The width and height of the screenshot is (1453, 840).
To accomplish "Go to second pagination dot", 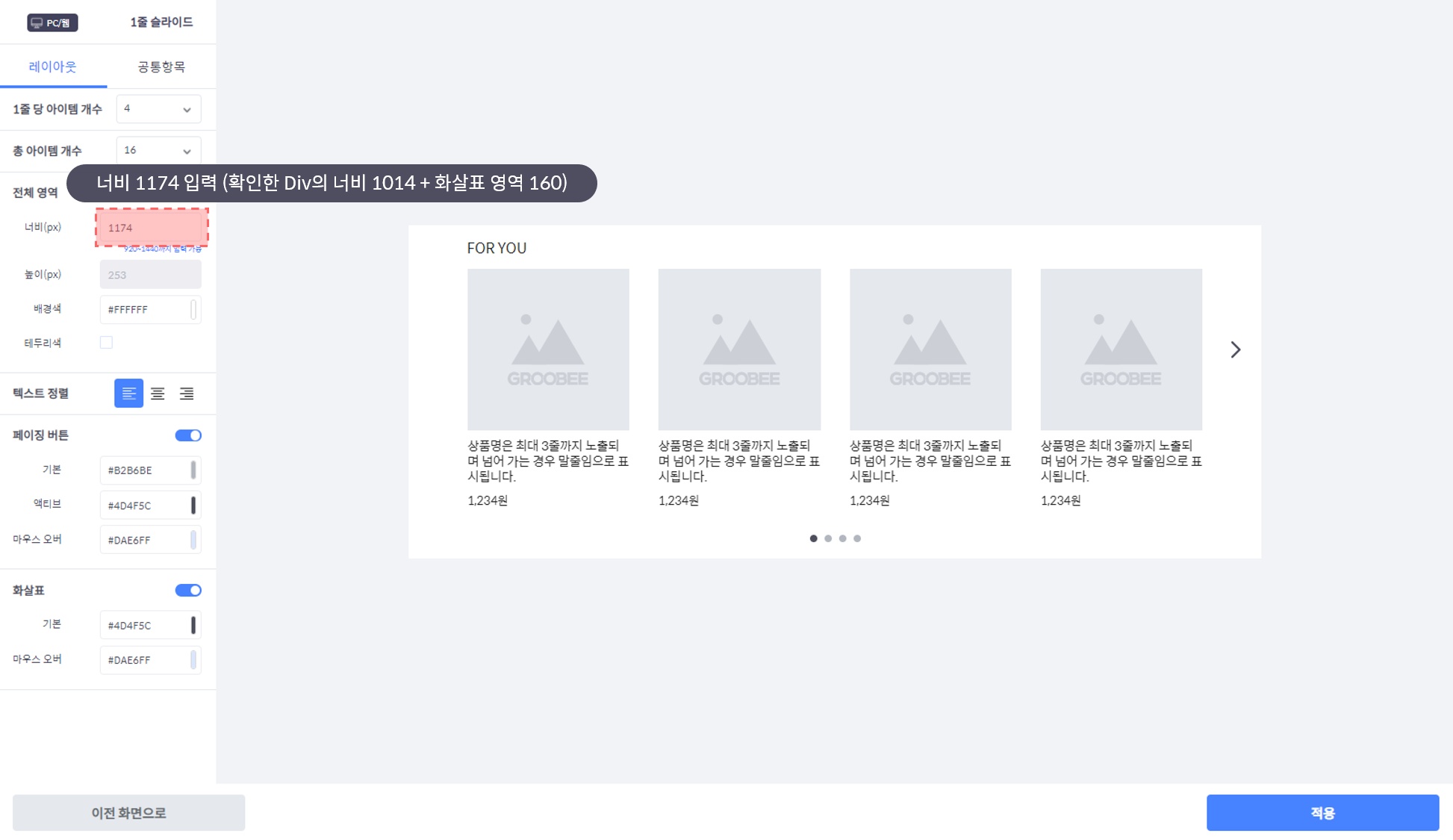I will click(x=828, y=538).
